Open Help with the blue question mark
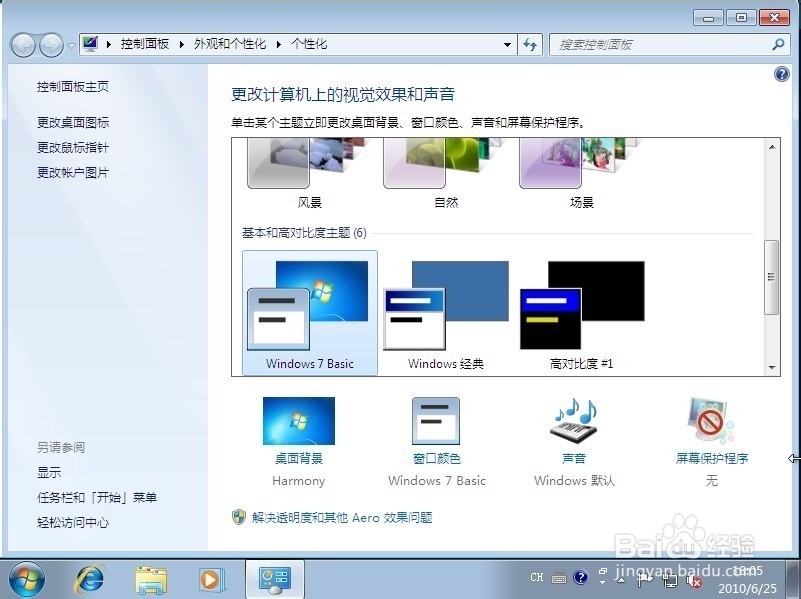 tap(782, 74)
